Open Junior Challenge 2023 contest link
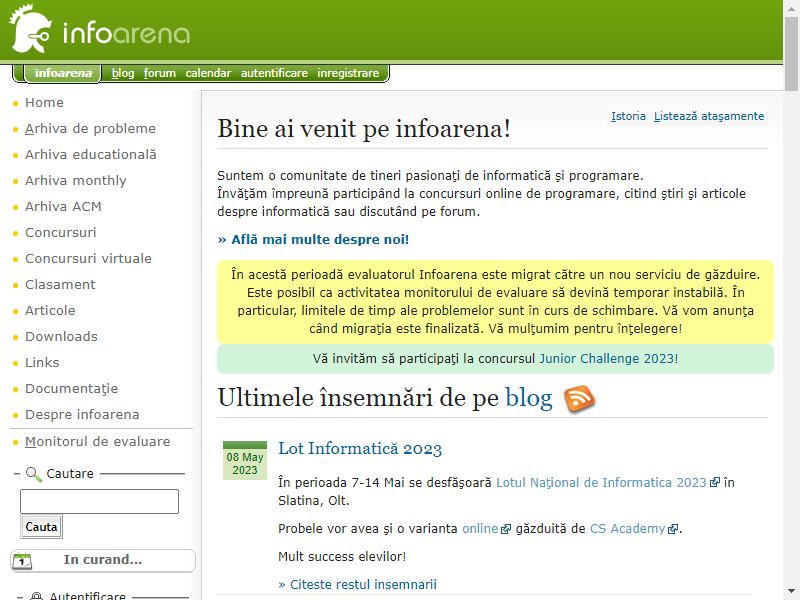 (x=607, y=359)
